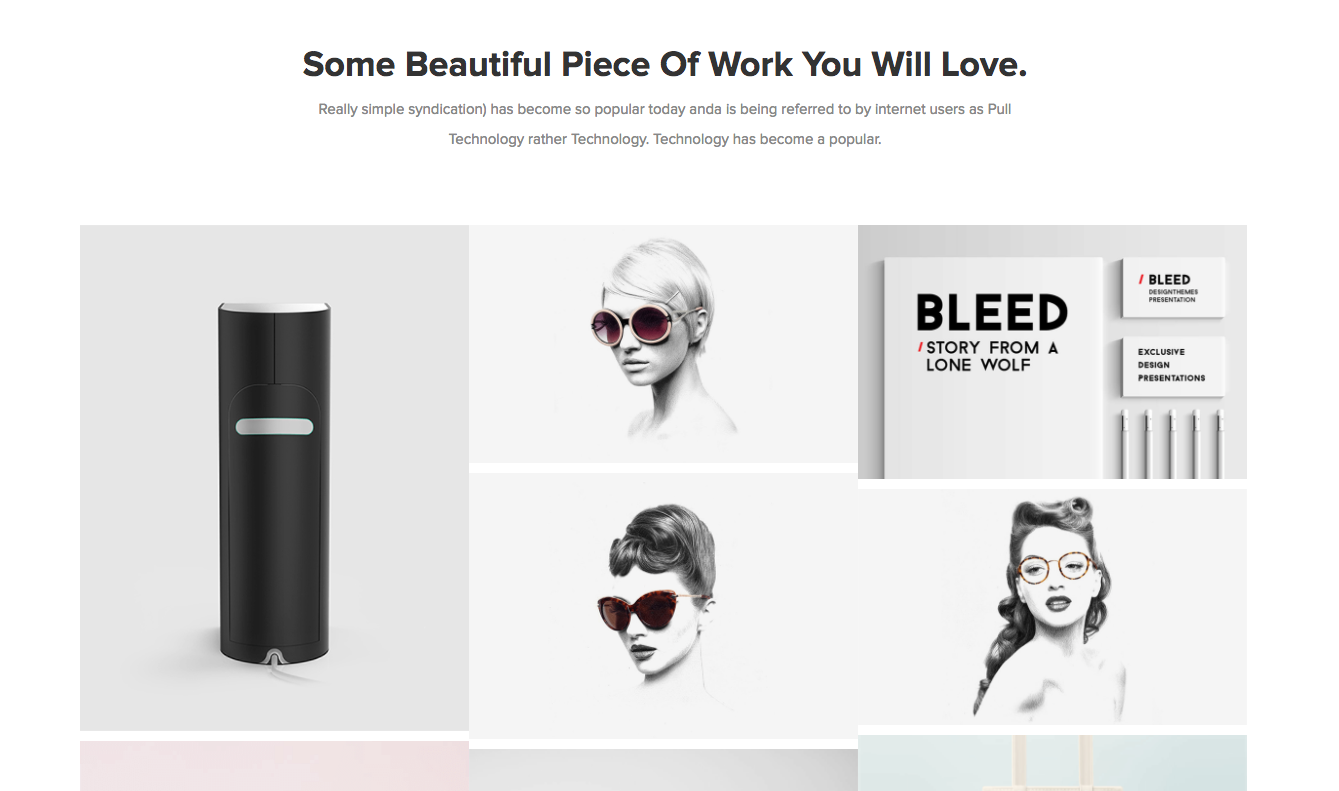Click the small BLEED Designthemes Presentation card
The image size is (1339, 791).
click(x=1173, y=289)
